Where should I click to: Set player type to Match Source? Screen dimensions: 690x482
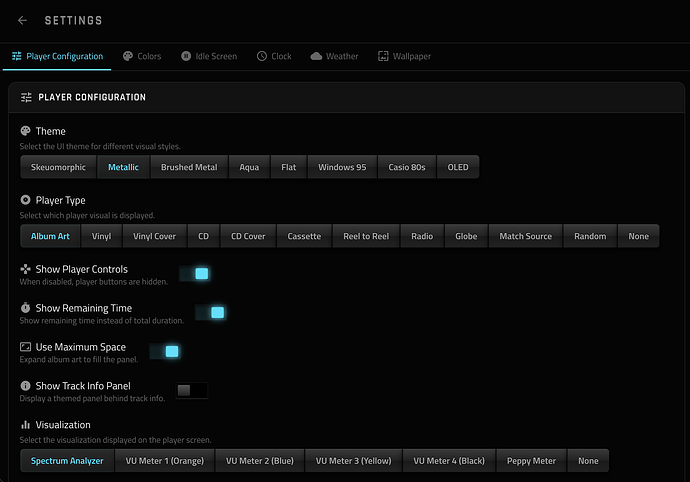click(525, 236)
